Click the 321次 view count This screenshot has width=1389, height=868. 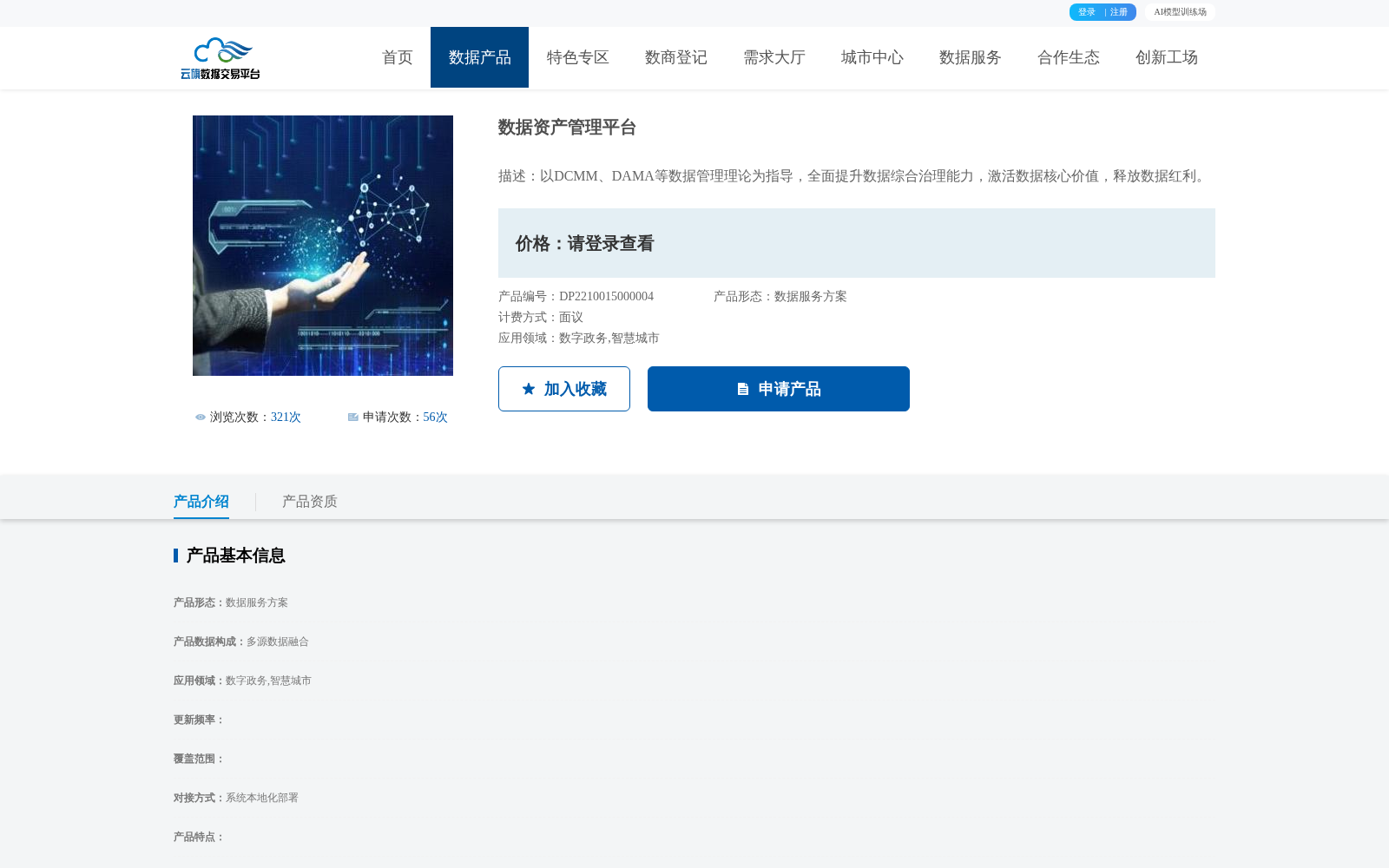[x=286, y=418]
